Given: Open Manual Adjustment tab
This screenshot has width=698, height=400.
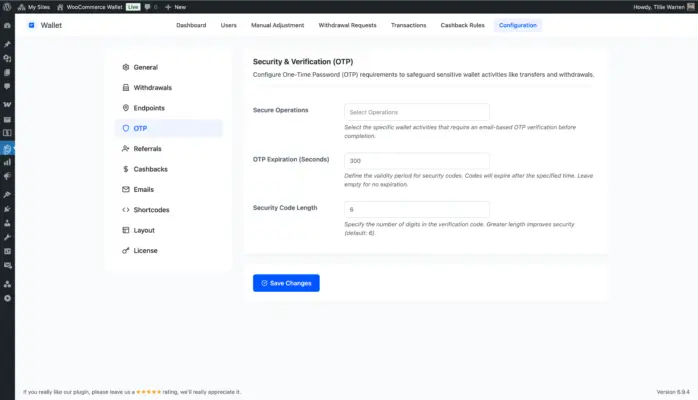Looking at the screenshot, I should coord(277,25).
